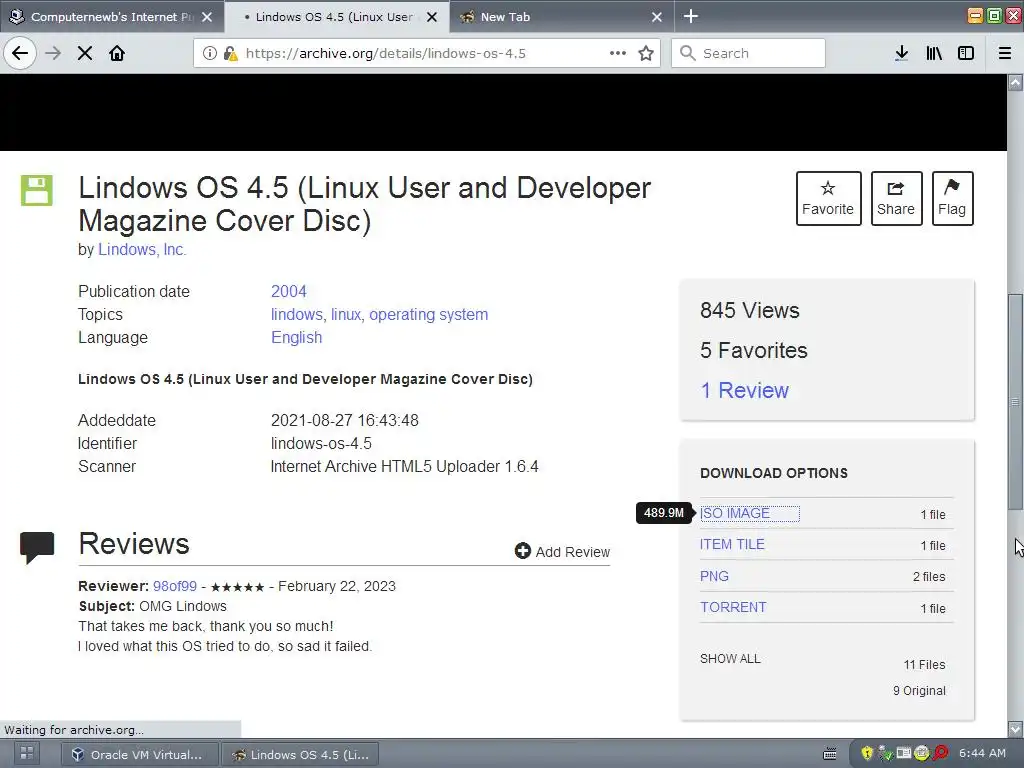Click the scrollbar down arrow
Image resolution: width=1024 pixels, height=768 pixels.
pyautogui.click(x=1016, y=728)
